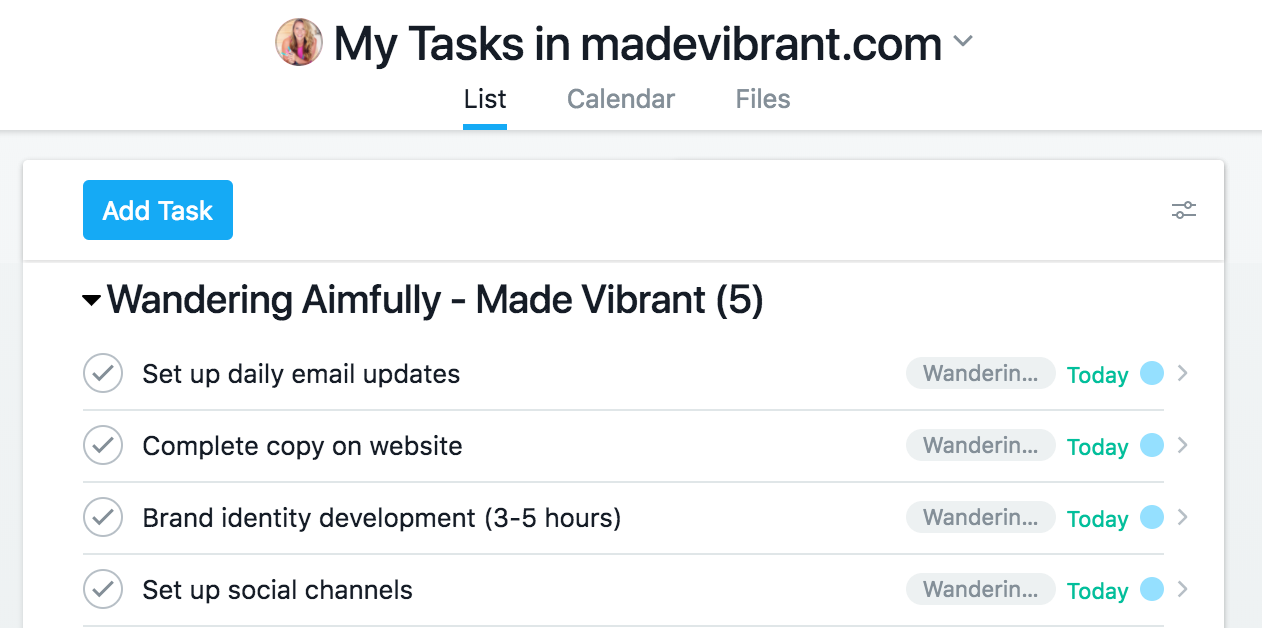Switch to the List tab
Image resolution: width=1262 pixels, height=628 pixels.
485,99
